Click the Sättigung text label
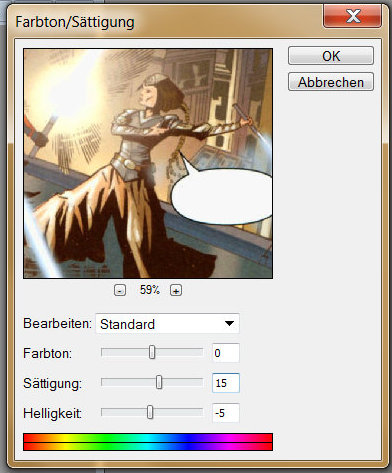The height and width of the screenshot is (473, 392). coord(52,383)
